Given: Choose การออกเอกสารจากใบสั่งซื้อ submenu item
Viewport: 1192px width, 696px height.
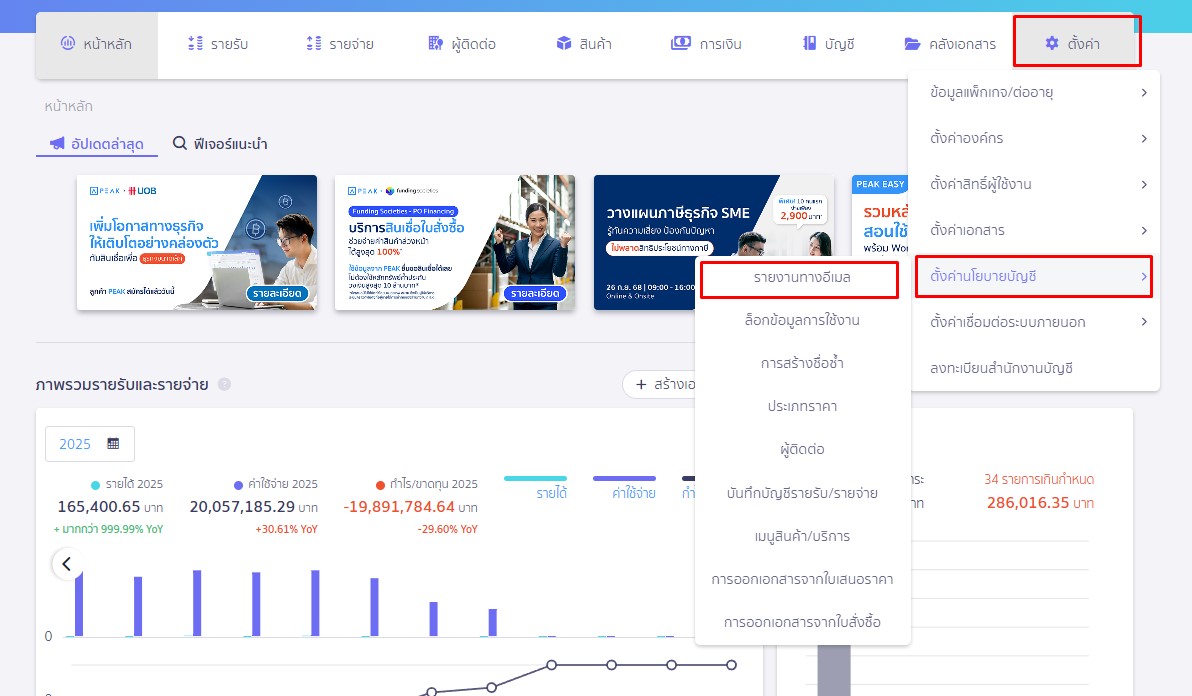Looking at the screenshot, I should pos(802,622).
